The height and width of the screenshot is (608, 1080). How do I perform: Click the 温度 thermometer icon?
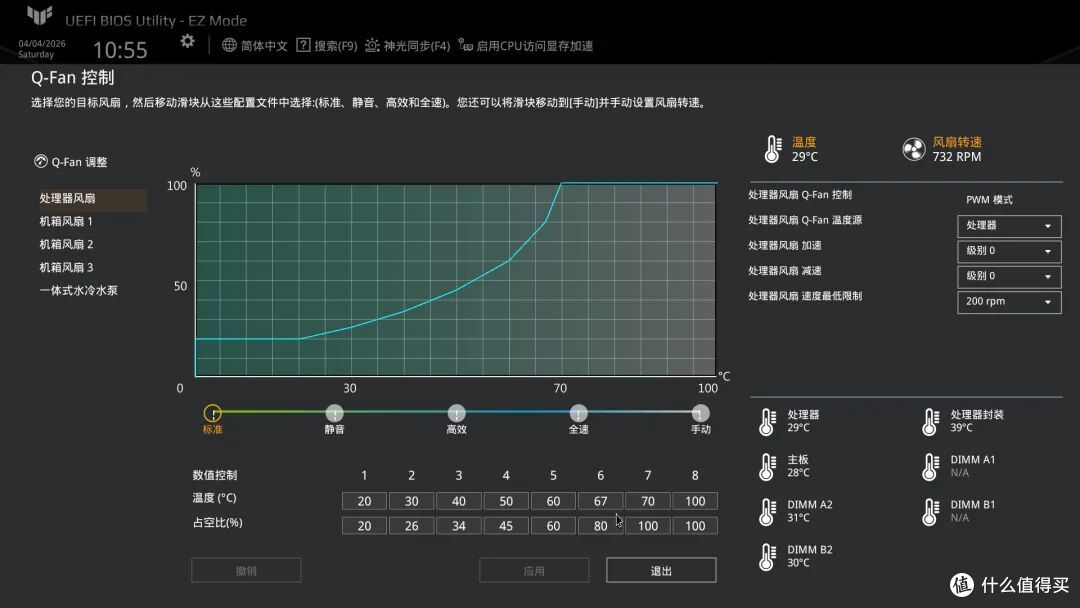coord(773,149)
